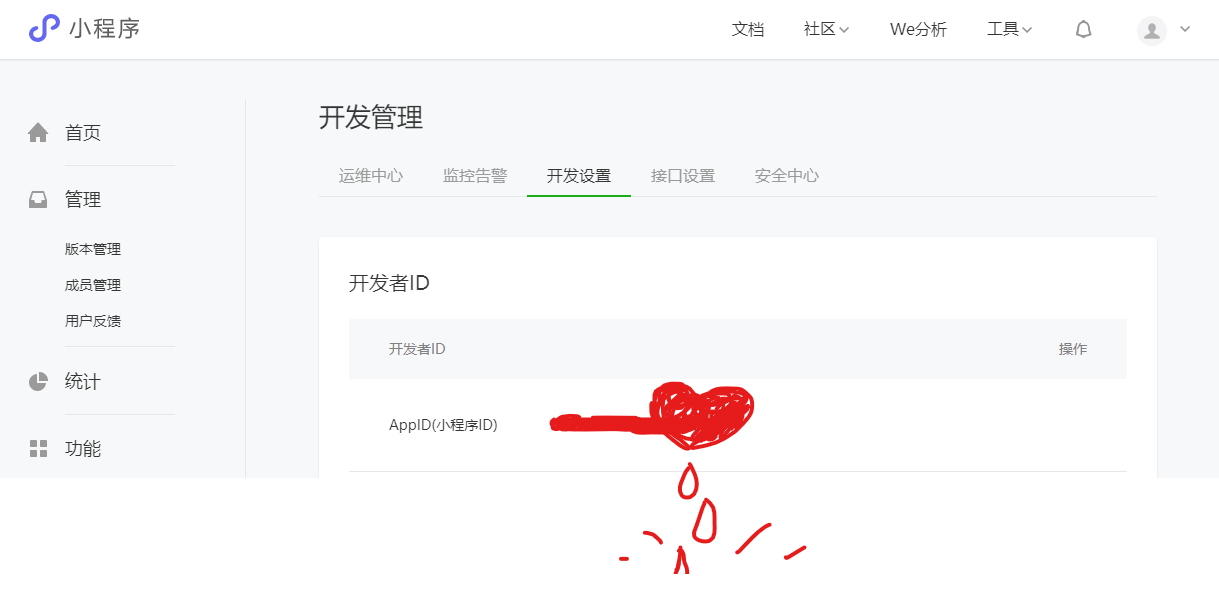The height and width of the screenshot is (590, 1219).
Task: Open account dropdown arrow beside avatar
Action: point(1185,29)
